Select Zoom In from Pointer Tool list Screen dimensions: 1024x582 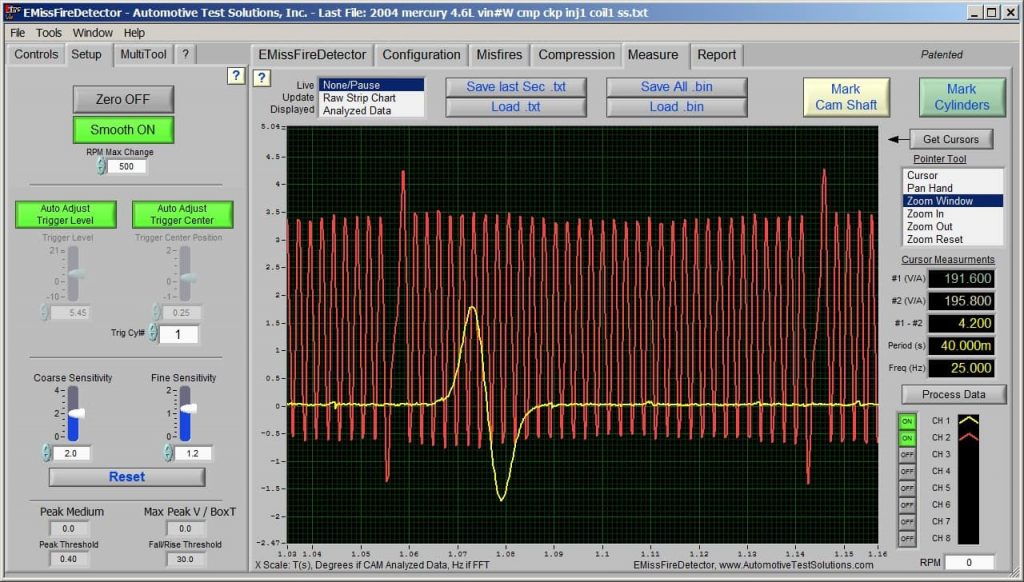click(x=925, y=214)
